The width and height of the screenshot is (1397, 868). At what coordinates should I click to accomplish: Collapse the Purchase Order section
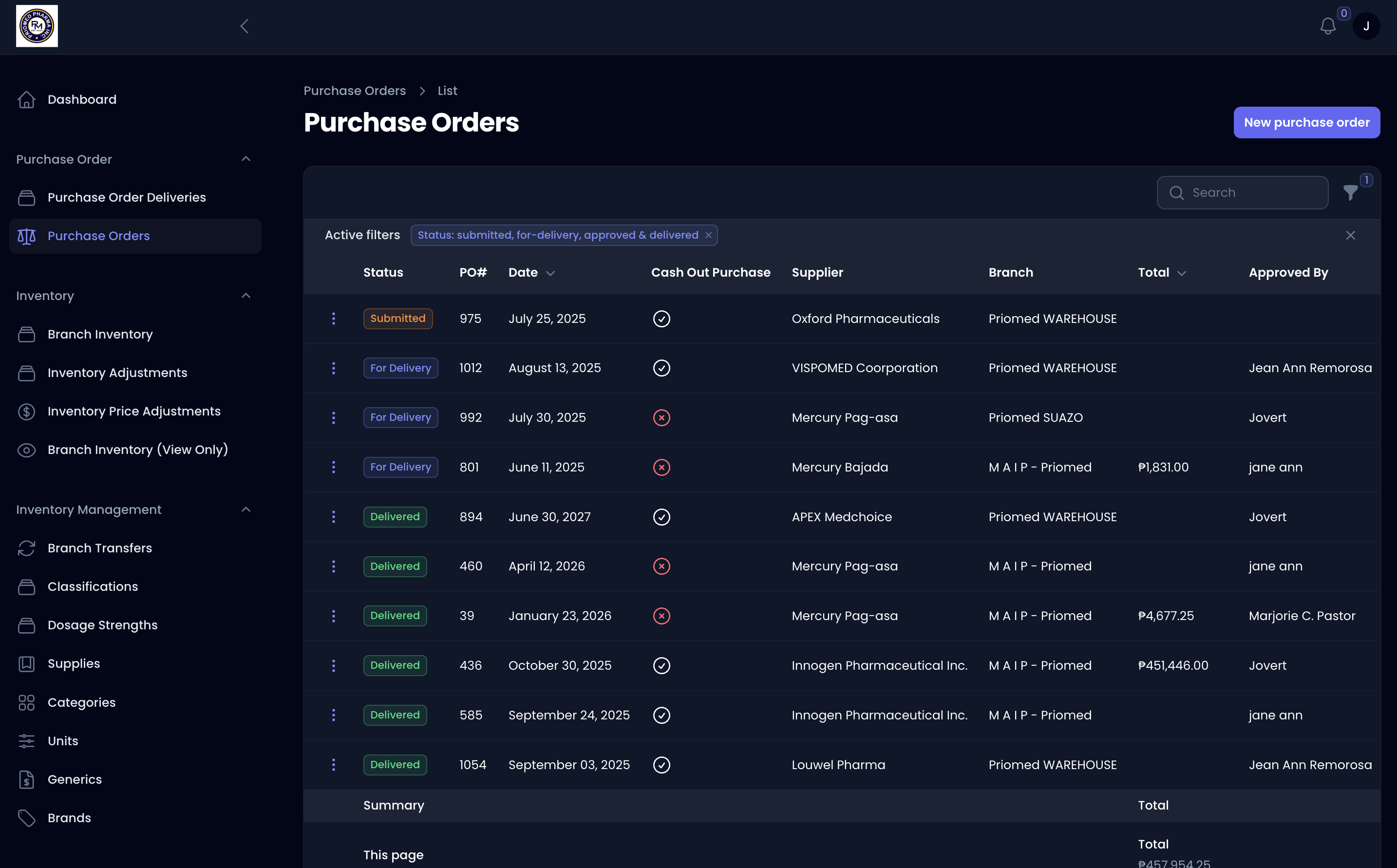245,159
